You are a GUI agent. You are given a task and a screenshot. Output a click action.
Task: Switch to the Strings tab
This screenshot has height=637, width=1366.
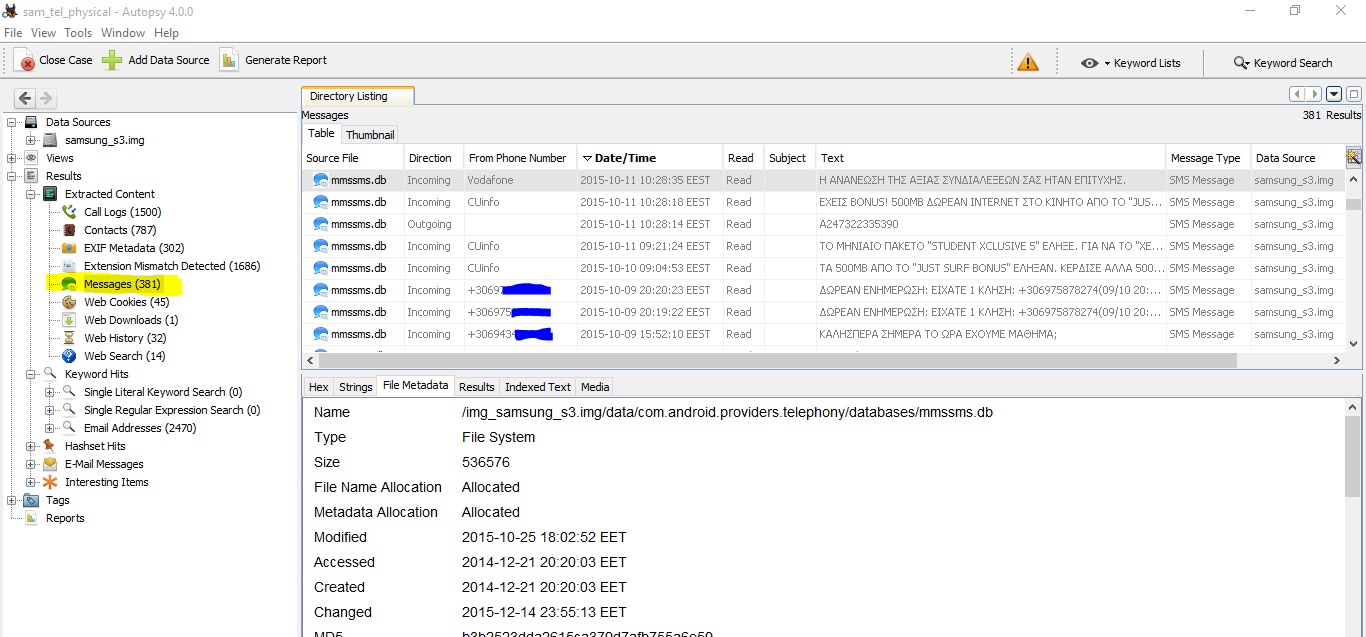(355, 387)
